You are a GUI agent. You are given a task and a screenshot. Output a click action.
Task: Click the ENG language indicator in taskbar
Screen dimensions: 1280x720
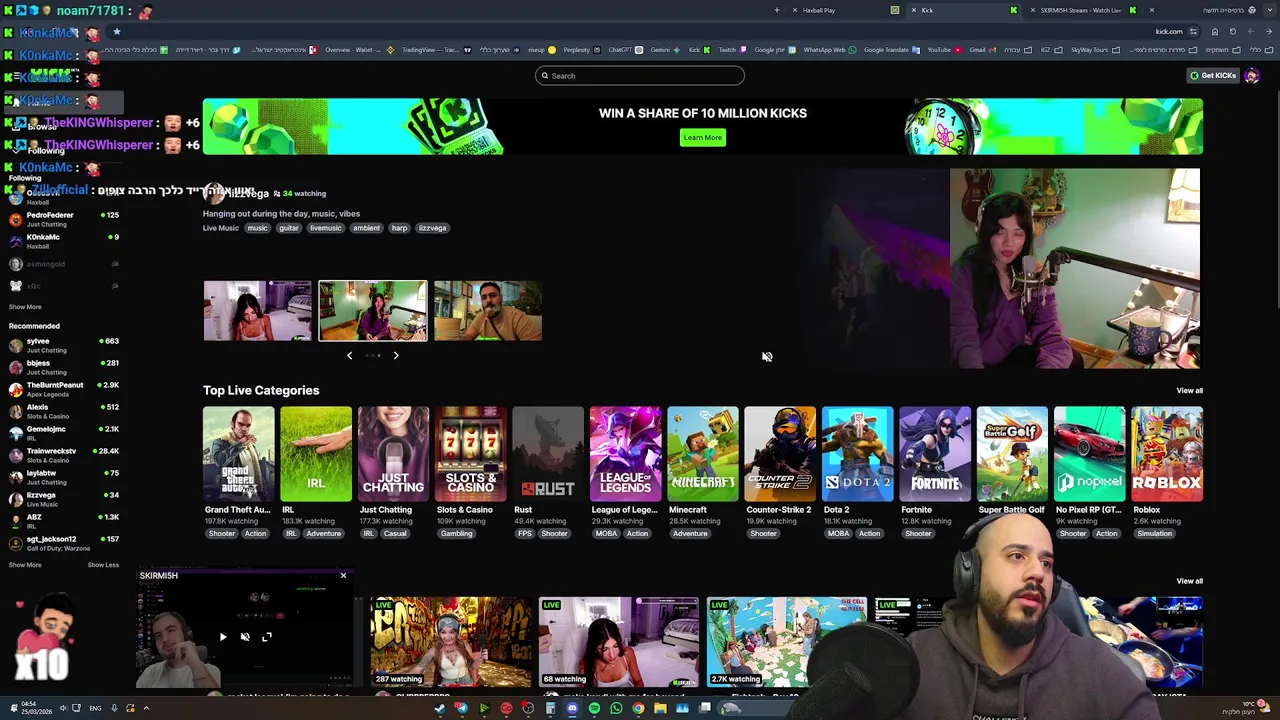pos(95,709)
